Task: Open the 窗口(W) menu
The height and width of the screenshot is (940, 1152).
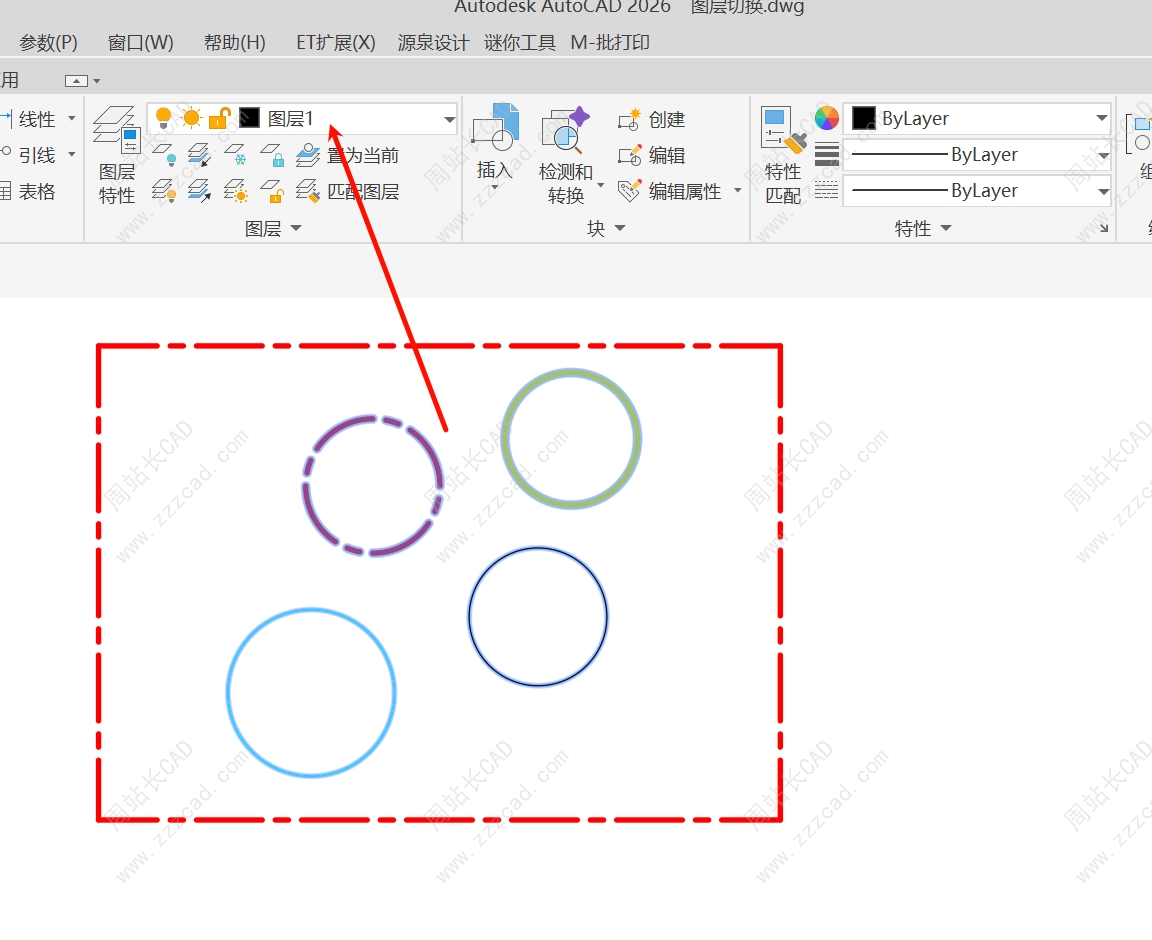Action: (140, 42)
